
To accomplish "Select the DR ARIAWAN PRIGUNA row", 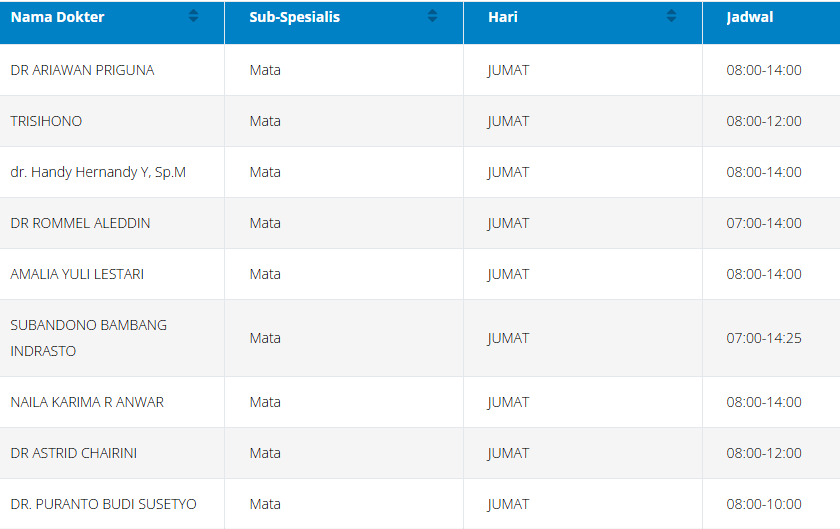I will point(82,70).
